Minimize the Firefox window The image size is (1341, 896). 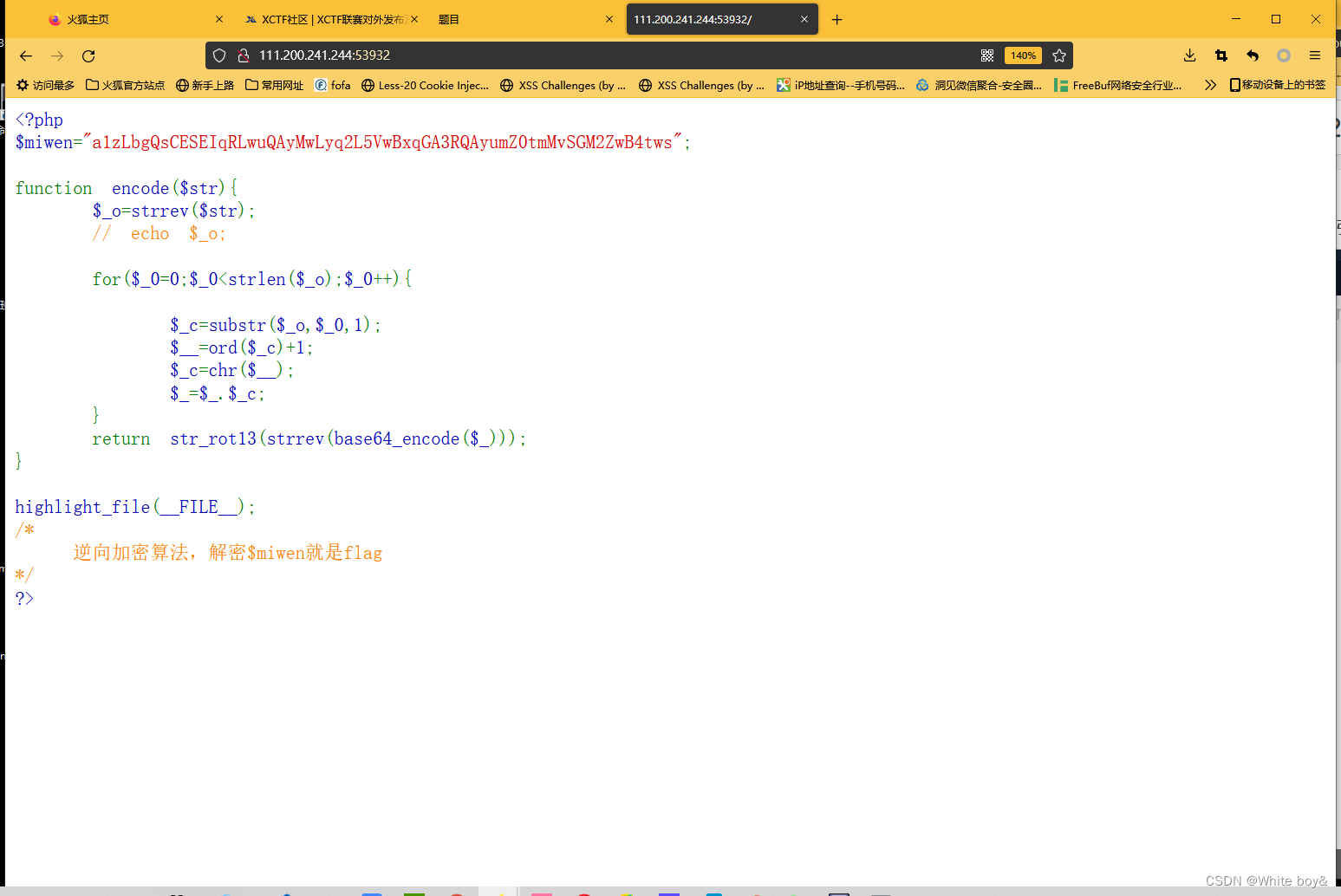coord(1236,19)
